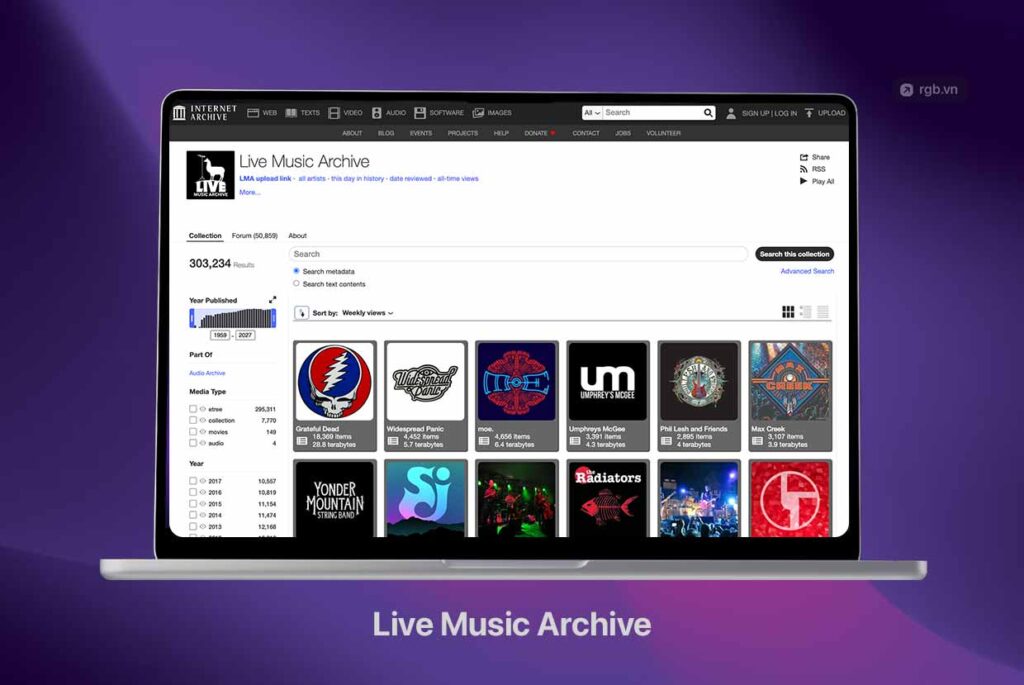Open the BLOG menu item
This screenshot has height=685, width=1024.
click(386, 133)
